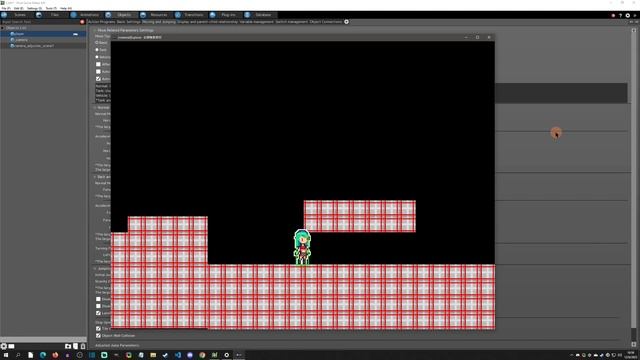This screenshot has width=640, height=360.
Task: Select the third object in Object List
Action: pyautogui.click(x=43, y=46)
